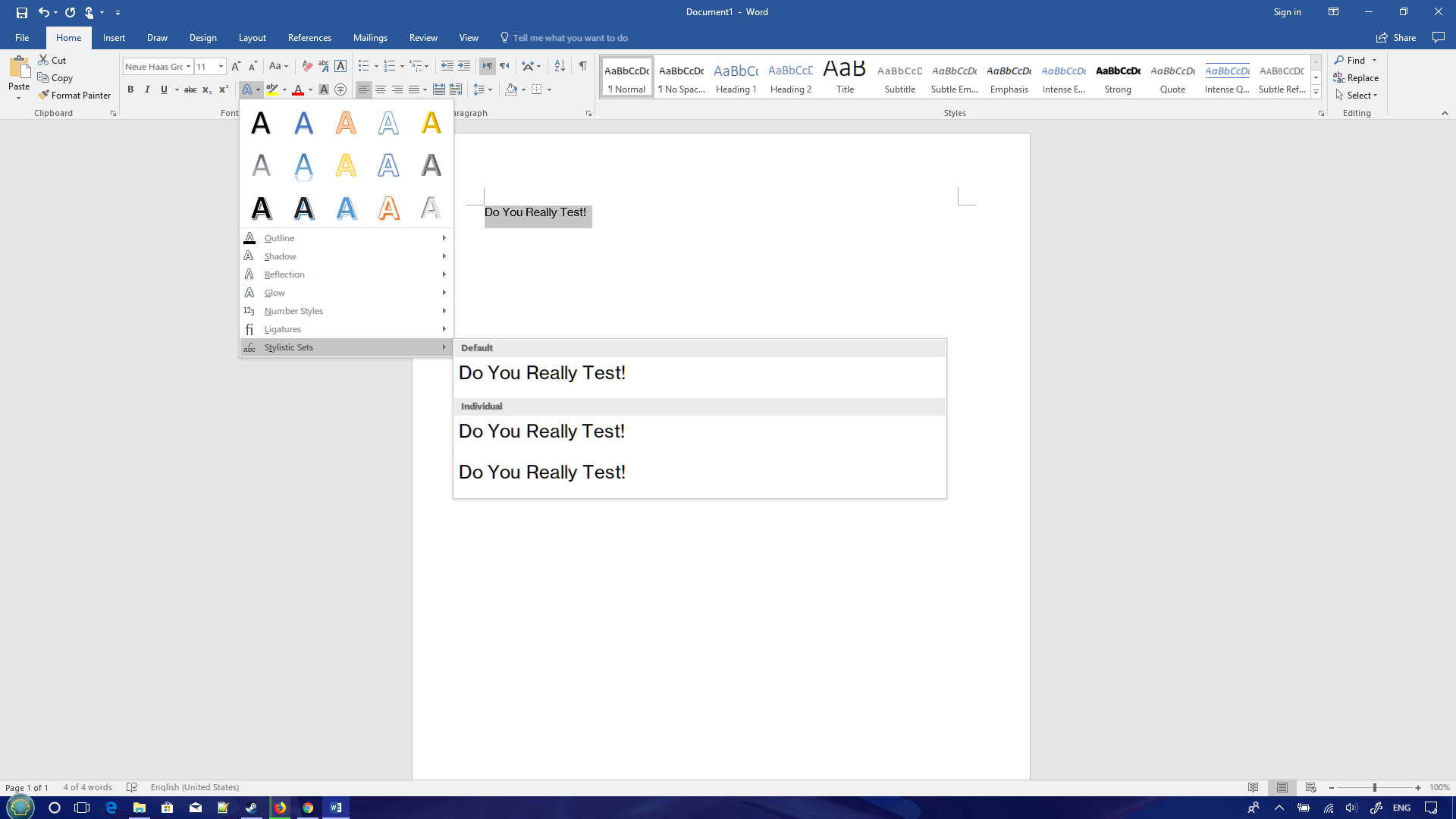Enable superscript formatting

(222, 89)
